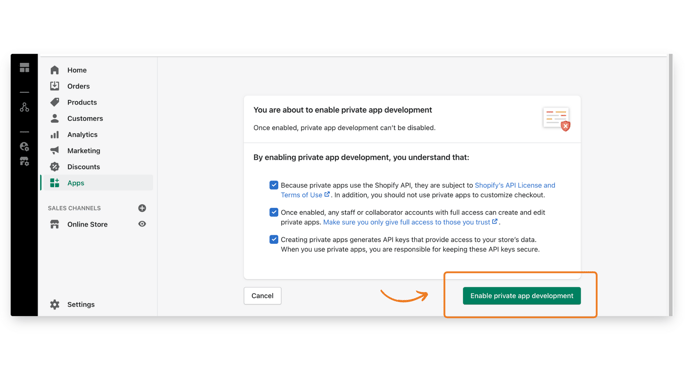Viewport: 688px width, 371px height.
Task: Click the Settings gear icon
Action: click(54, 304)
